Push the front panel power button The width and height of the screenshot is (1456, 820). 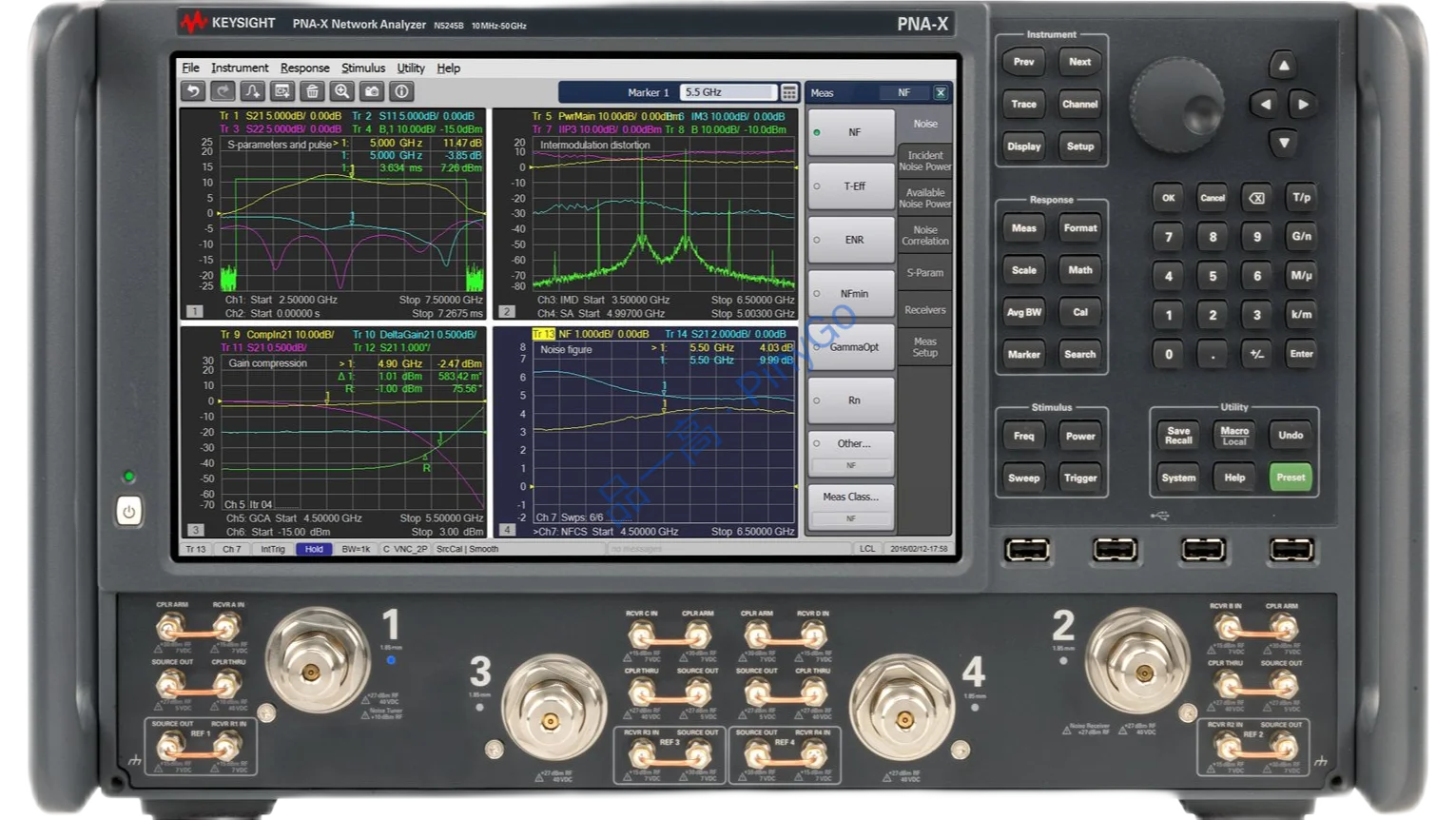pyautogui.click(x=128, y=512)
